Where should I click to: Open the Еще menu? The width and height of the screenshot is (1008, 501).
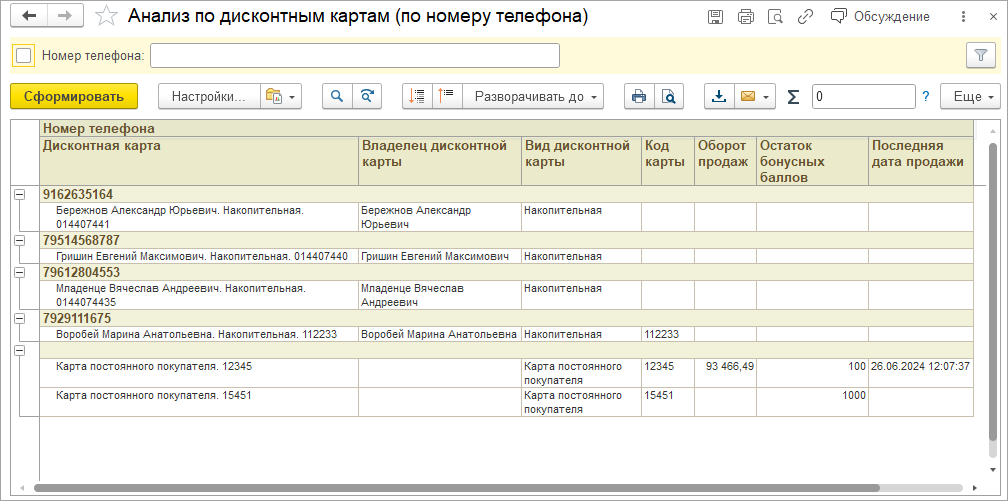click(x=970, y=96)
